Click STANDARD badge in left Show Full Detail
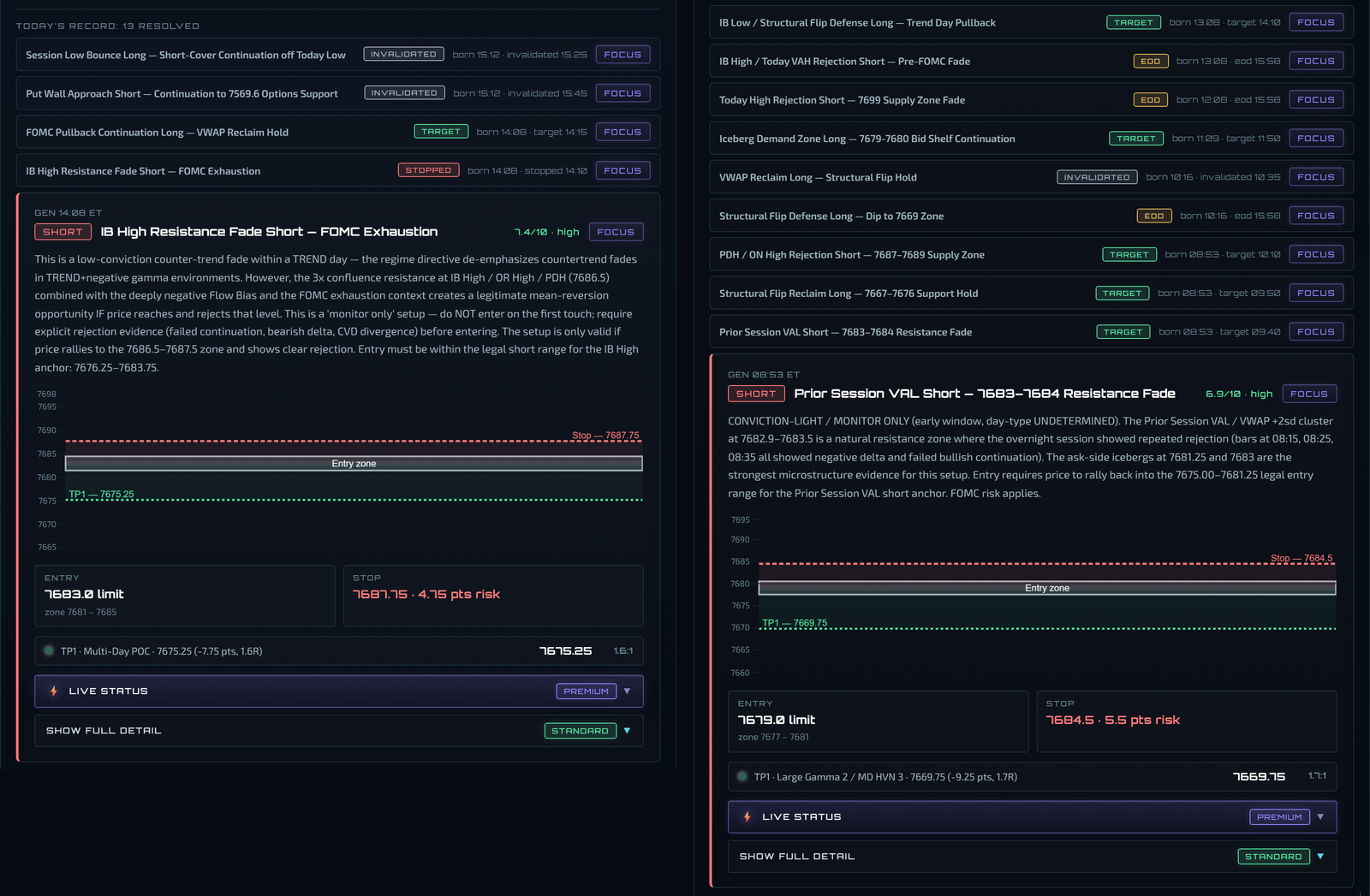 click(581, 730)
